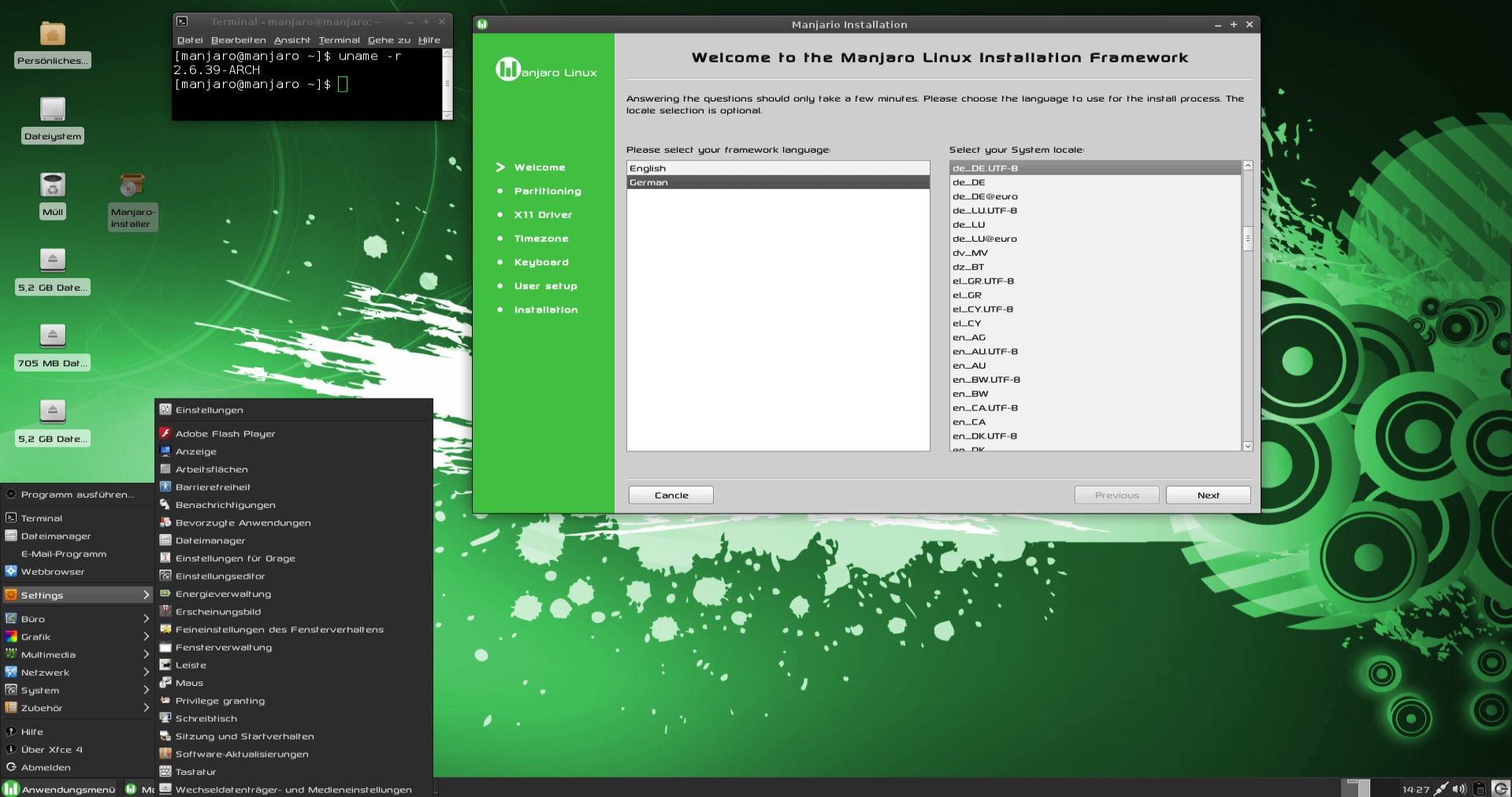Image resolution: width=1512 pixels, height=797 pixels.
Task: Select English framework language
Action: (778, 169)
